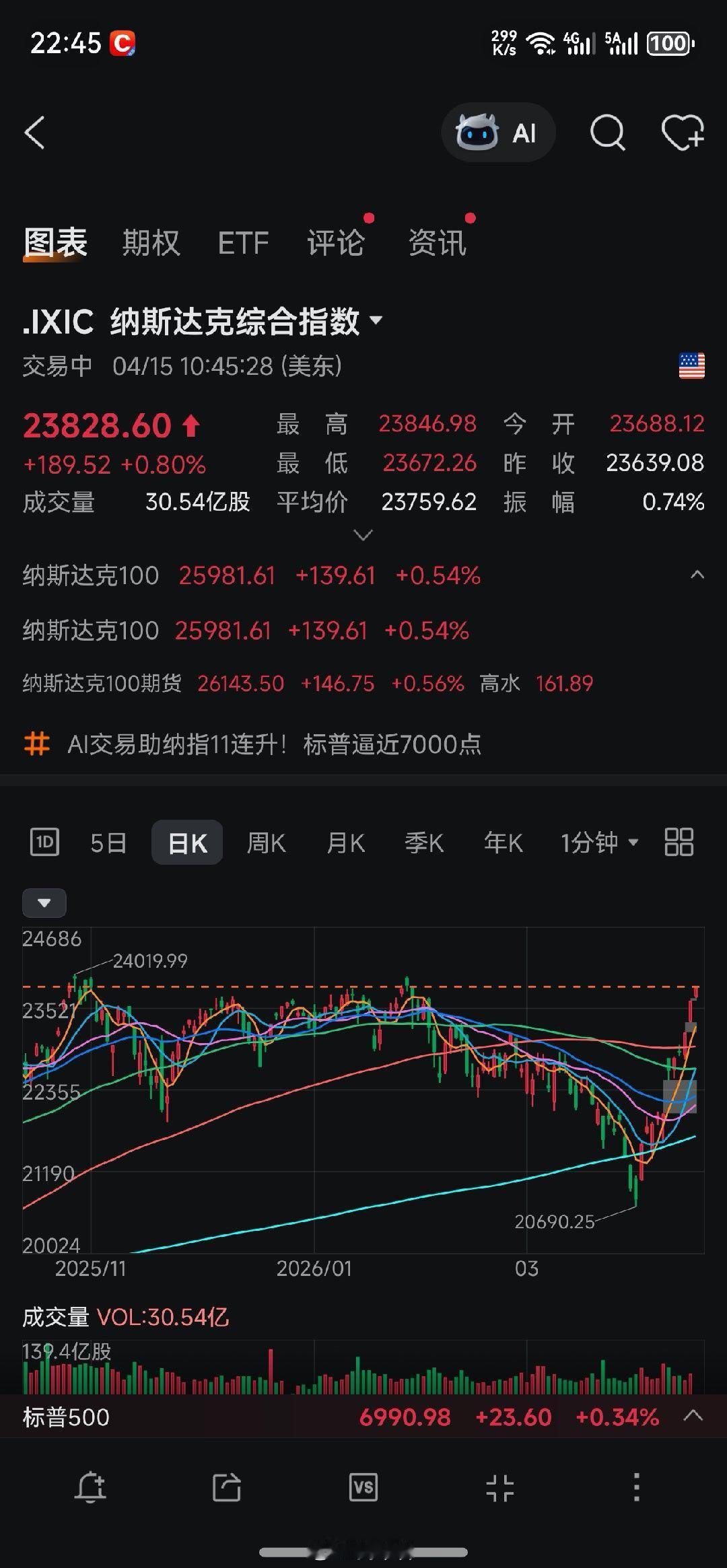The image size is (727, 1568).
Task: Tap the Wi-Fi status icon
Action: (541, 44)
